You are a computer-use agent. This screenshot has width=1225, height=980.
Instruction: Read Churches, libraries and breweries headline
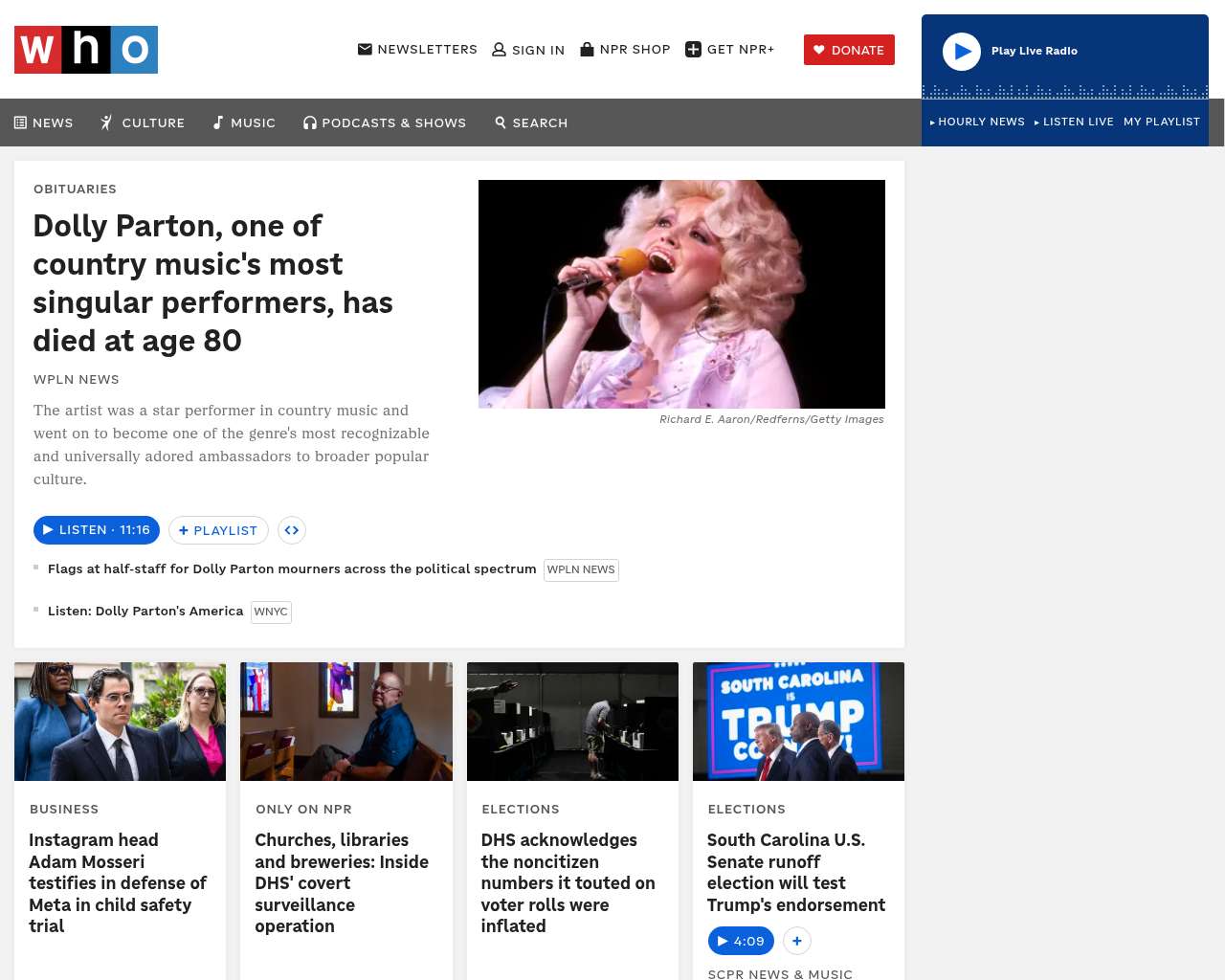click(342, 882)
